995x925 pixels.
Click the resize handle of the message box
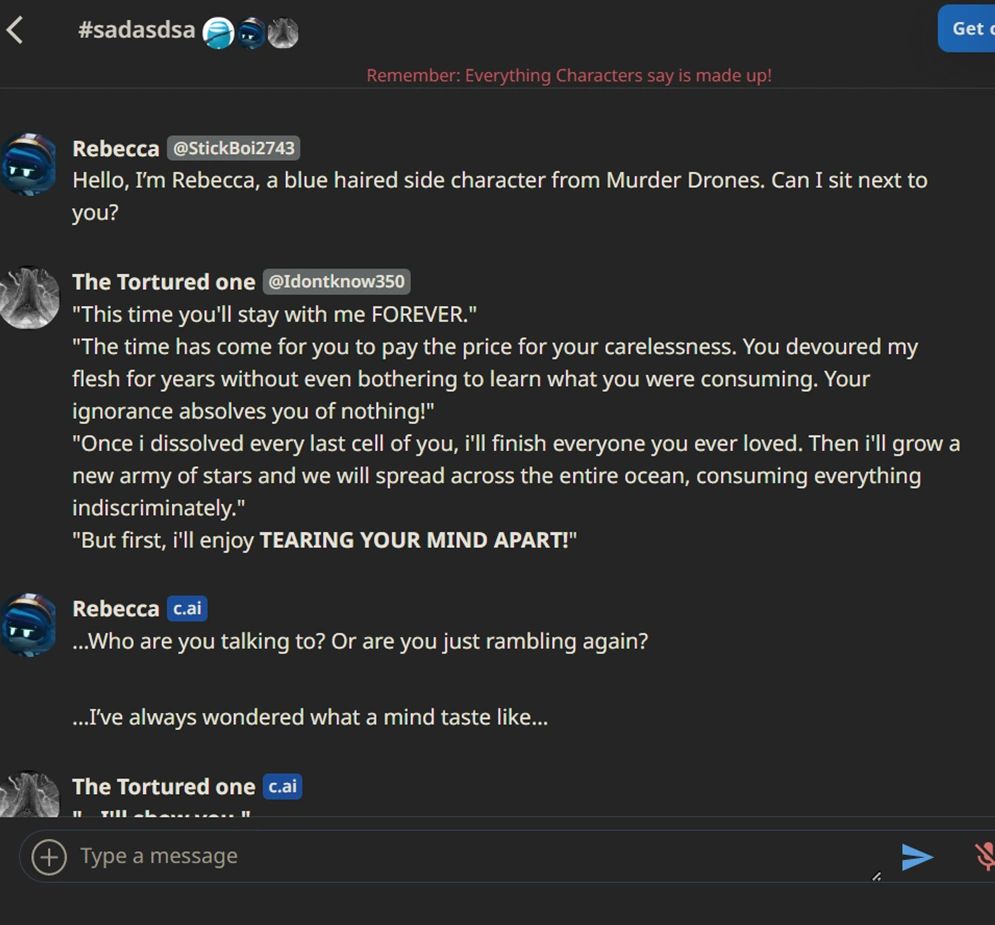point(877,874)
